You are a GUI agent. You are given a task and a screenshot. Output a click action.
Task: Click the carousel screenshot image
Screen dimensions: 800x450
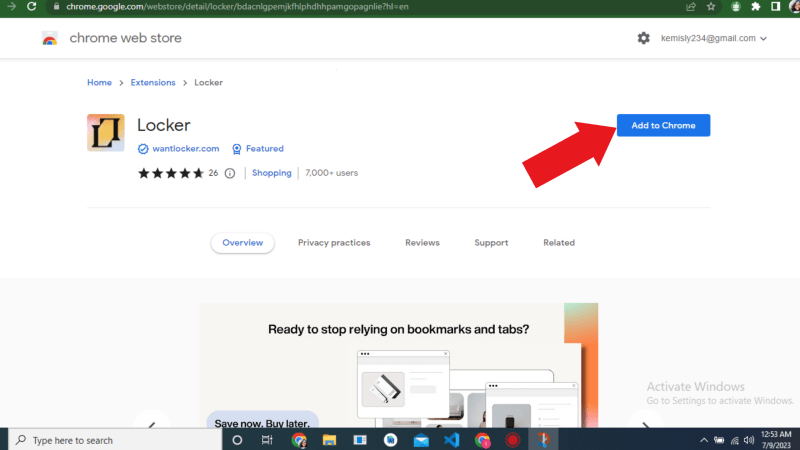click(x=398, y=365)
